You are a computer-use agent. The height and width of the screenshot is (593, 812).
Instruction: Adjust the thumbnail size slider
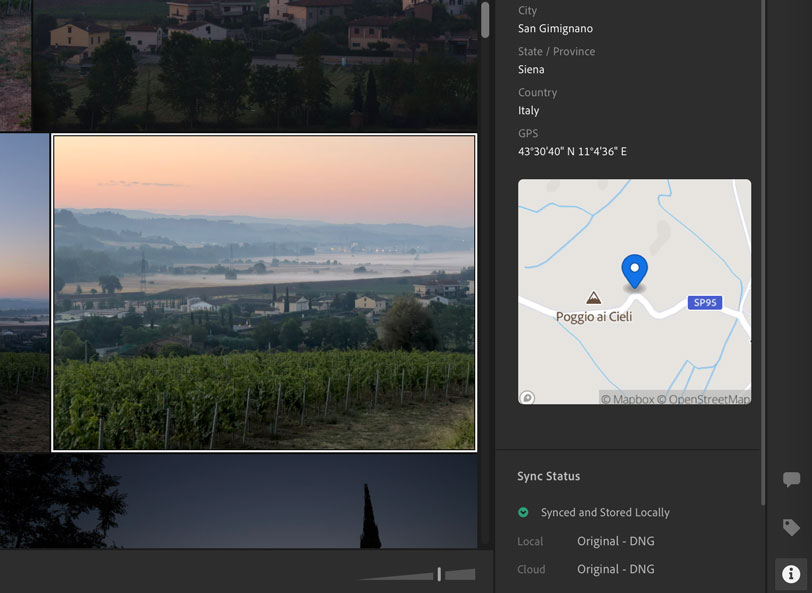pos(438,572)
